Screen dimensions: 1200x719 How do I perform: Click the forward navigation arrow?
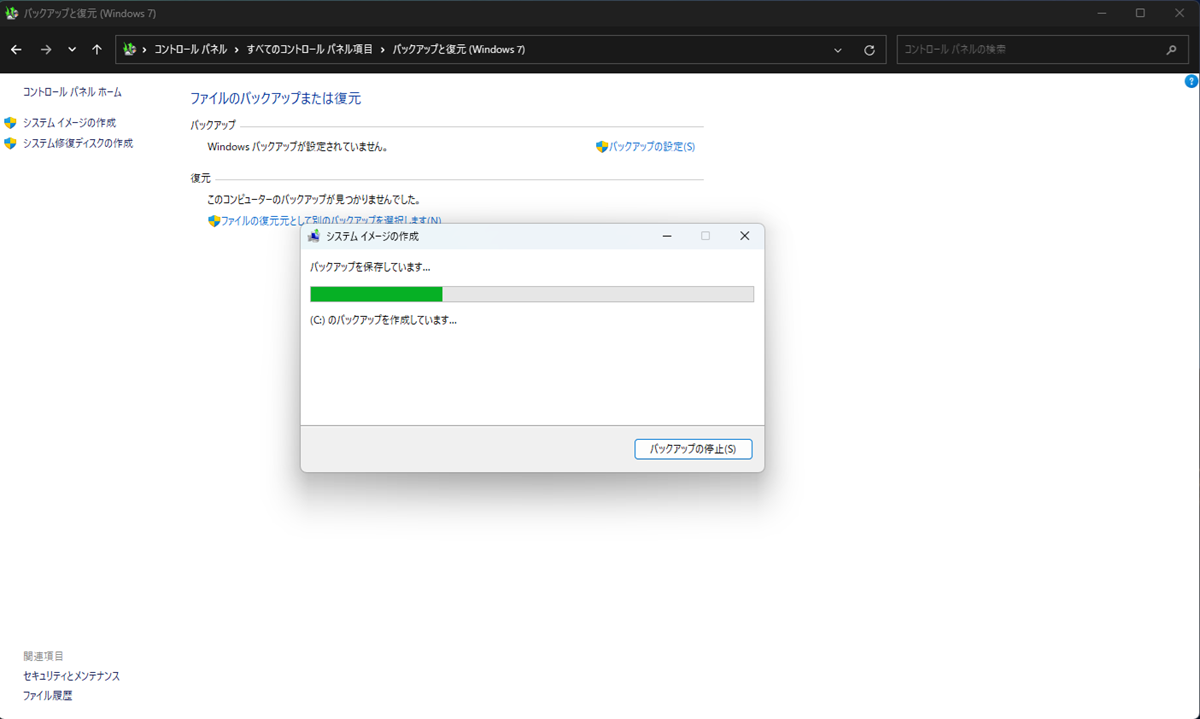click(46, 50)
